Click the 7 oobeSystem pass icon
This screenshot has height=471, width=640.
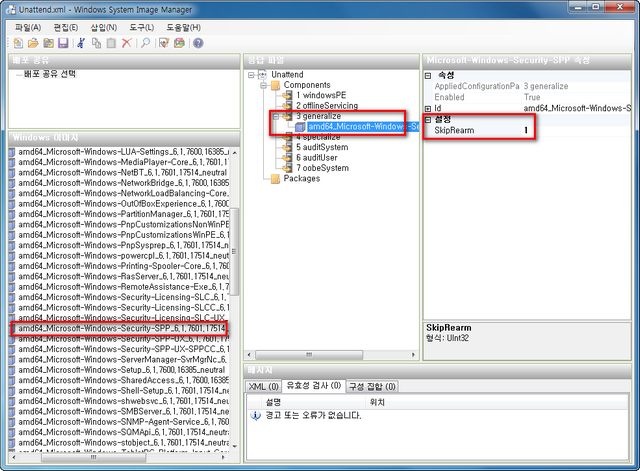pyautogui.click(x=288, y=168)
